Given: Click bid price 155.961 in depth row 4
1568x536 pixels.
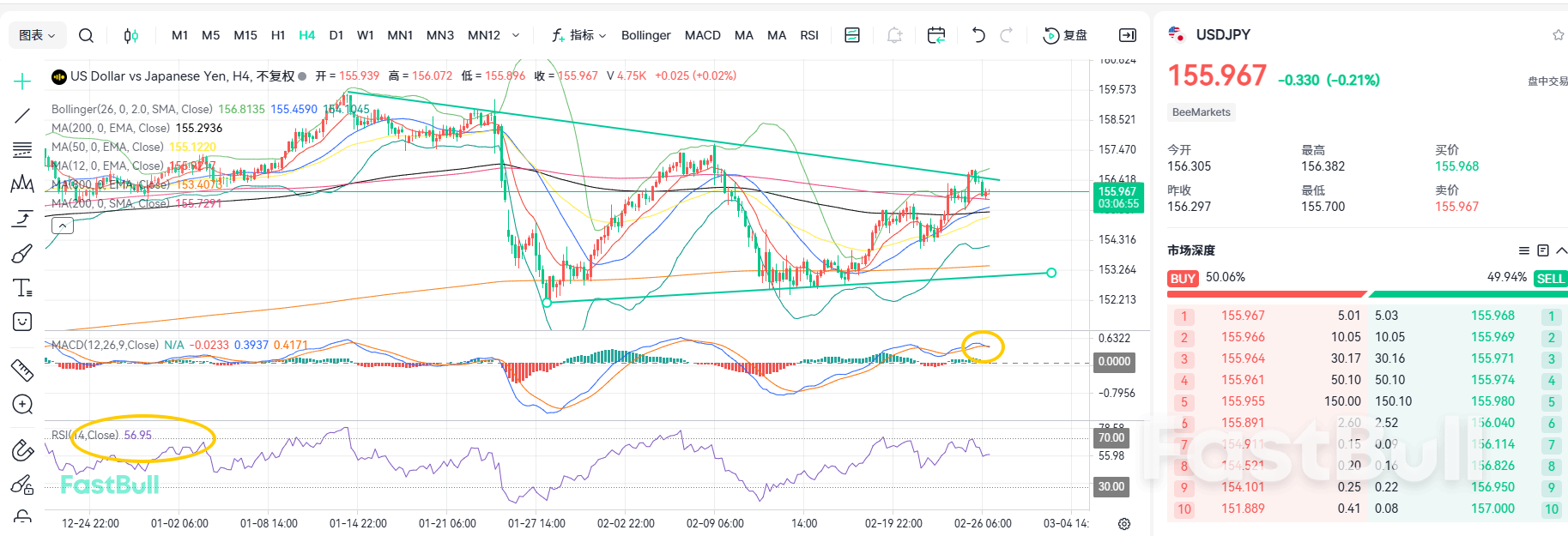Looking at the screenshot, I should (1243, 380).
